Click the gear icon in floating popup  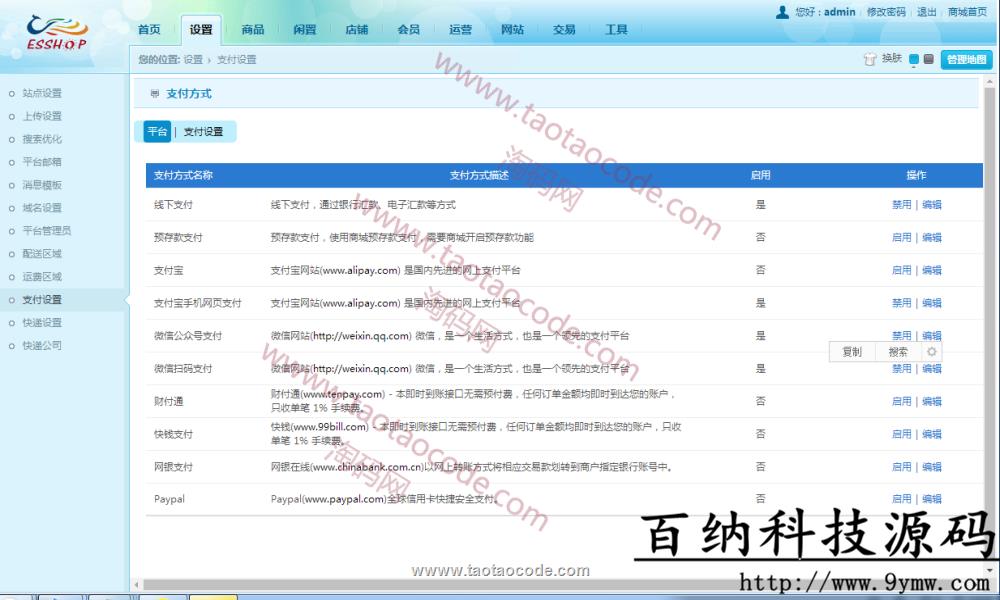[932, 352]
